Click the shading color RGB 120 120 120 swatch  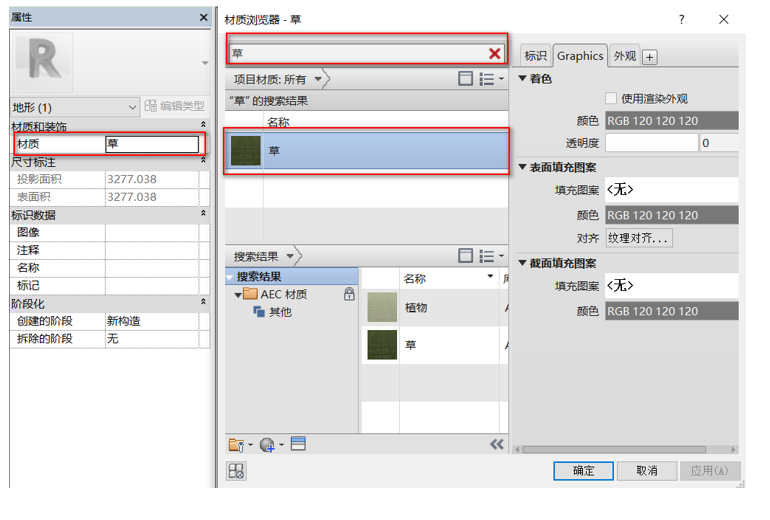pyautogui.click(x=671, y=121)
